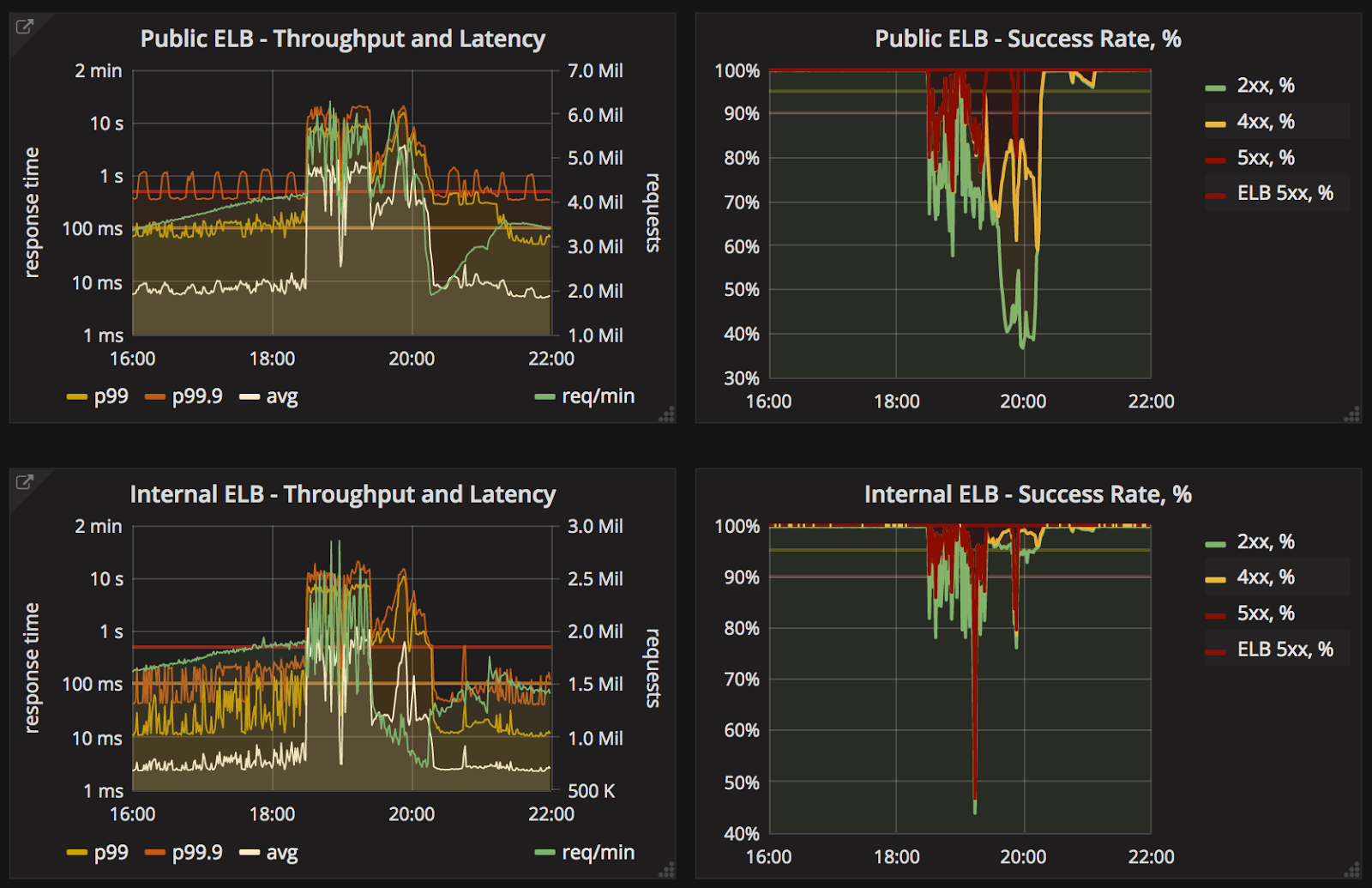Toggle 5xx, % series in Internal ELB Success Rate legend
1372x888 pixels.
(1266, 613)
